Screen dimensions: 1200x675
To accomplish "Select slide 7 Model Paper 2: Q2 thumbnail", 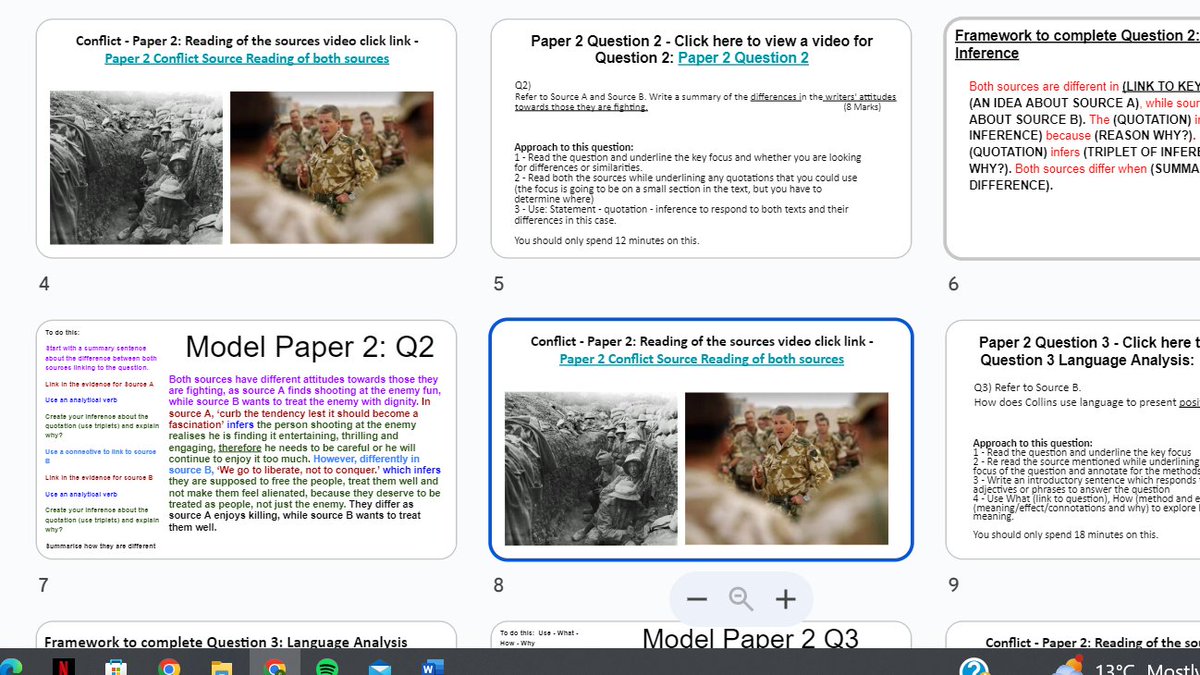I will [246, 439].
